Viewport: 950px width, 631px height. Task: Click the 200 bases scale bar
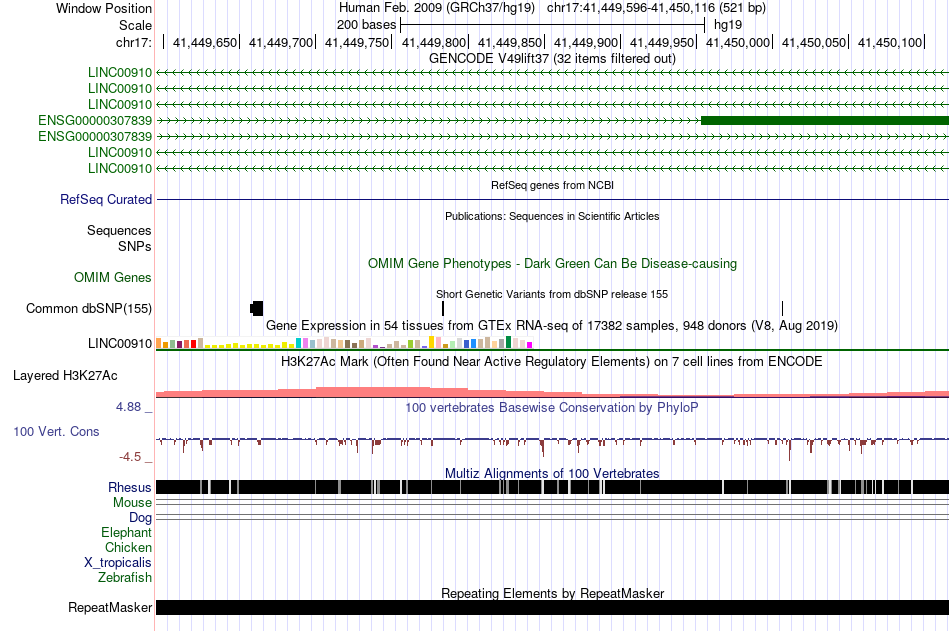point(552,25)
